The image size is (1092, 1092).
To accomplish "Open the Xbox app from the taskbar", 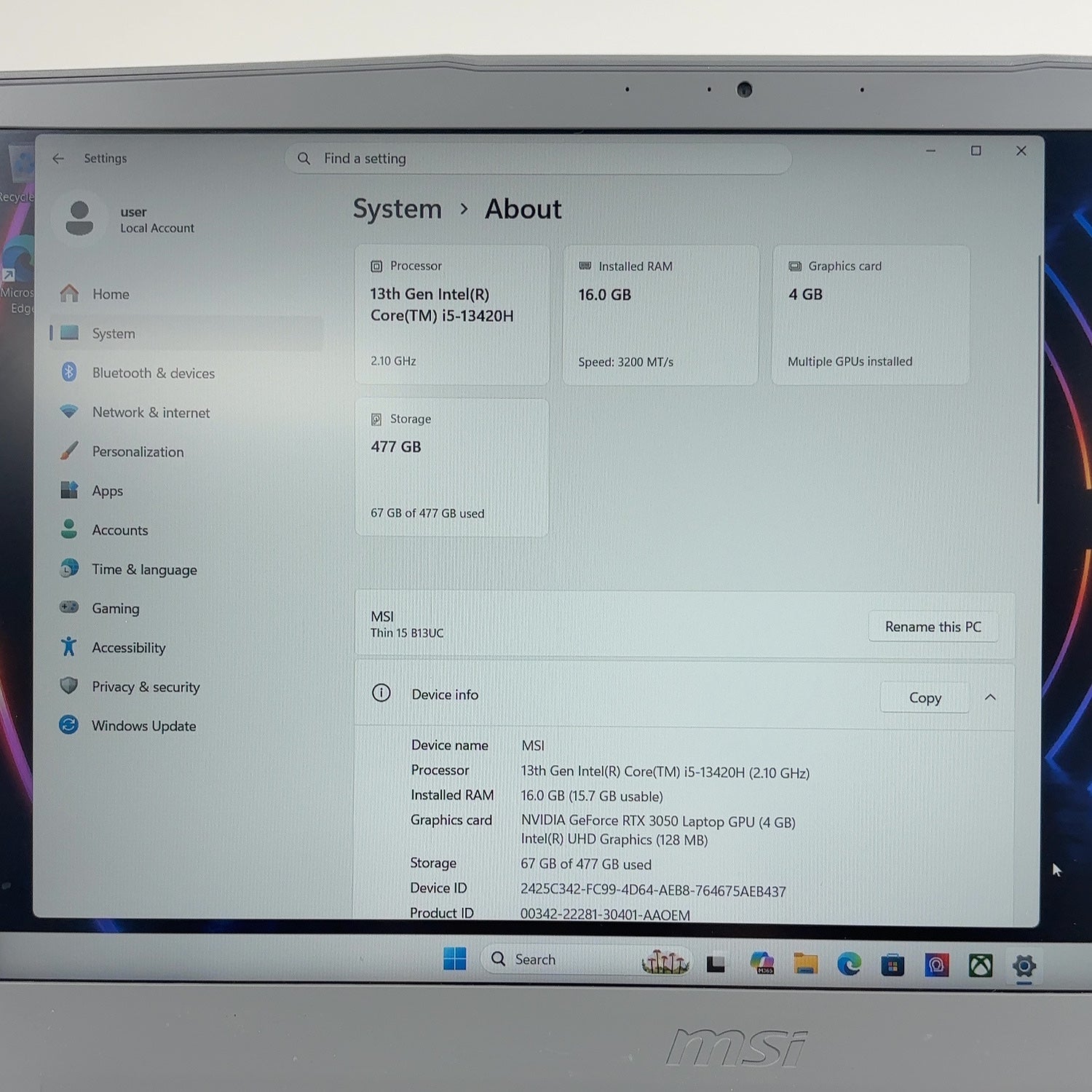I will [981, 966].
